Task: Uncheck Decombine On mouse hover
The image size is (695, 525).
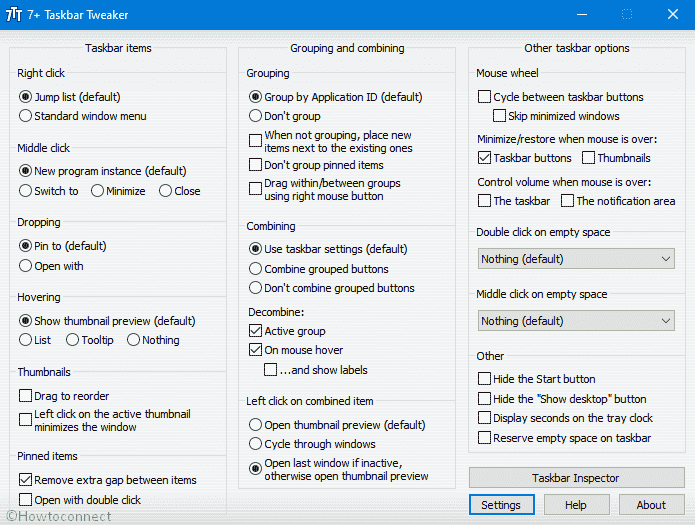Action: point(255,350)
